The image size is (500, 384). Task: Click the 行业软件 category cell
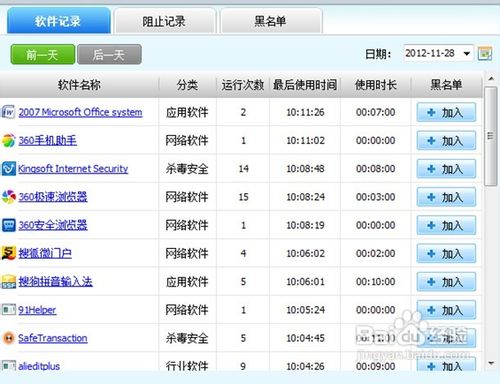point(187,366)
